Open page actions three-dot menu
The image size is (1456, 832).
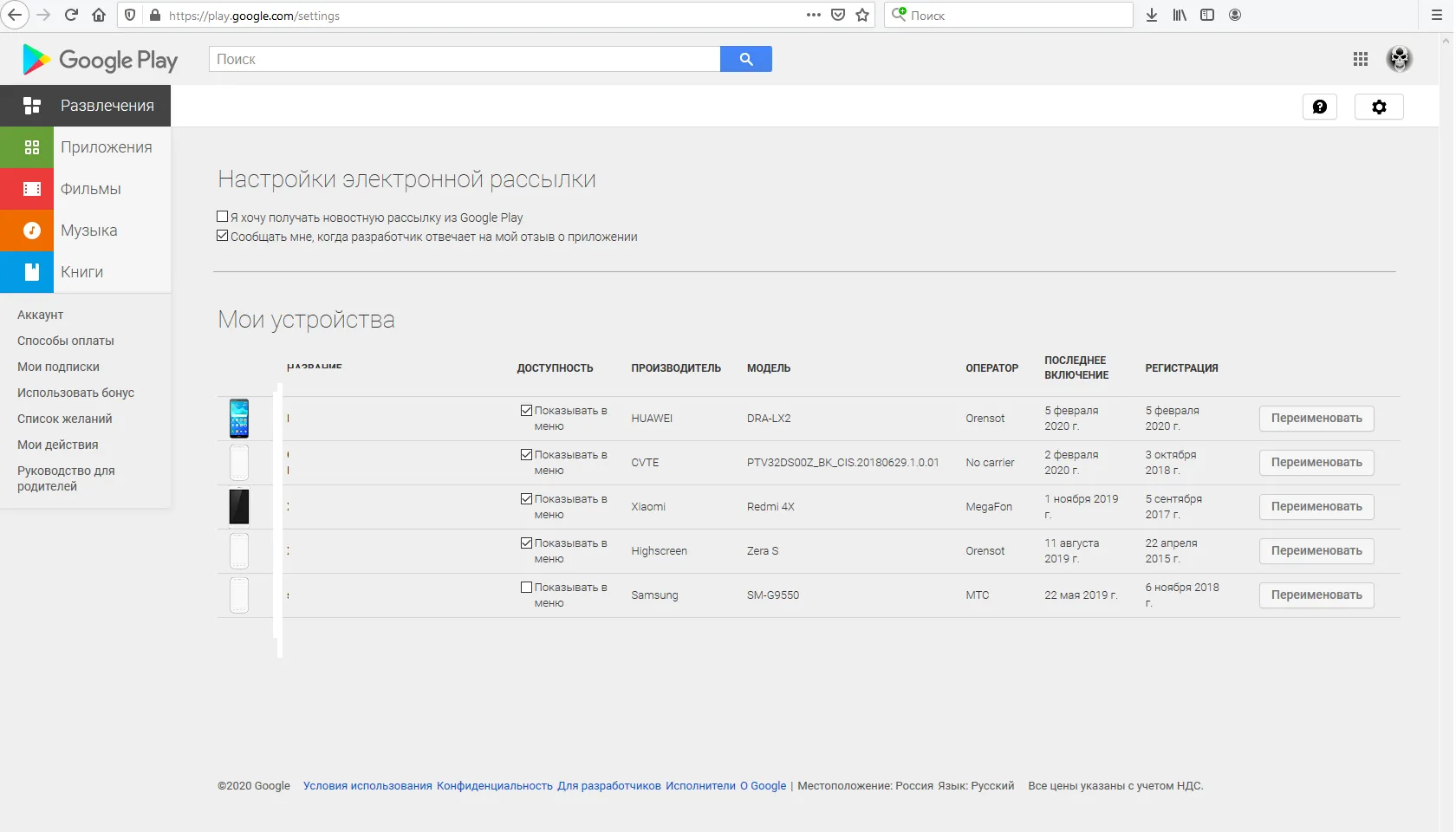click(813, 15)
